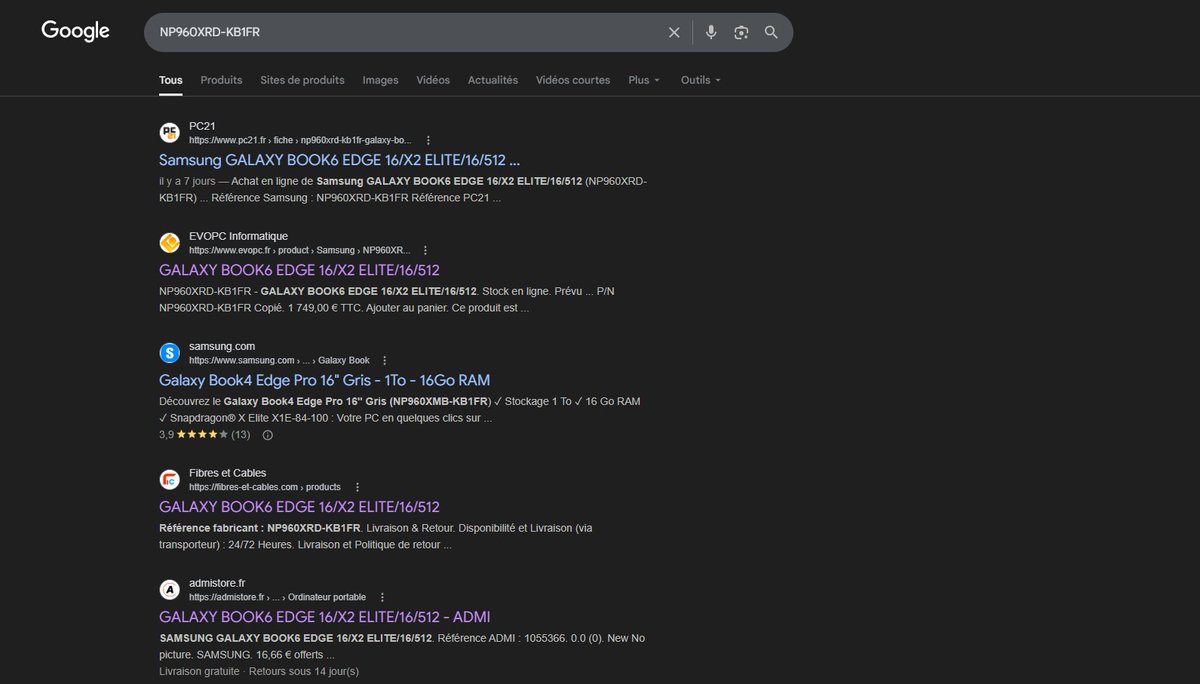Click the PC21 site name
This screenshot has width=1200, height=684.
pos(202,126)
